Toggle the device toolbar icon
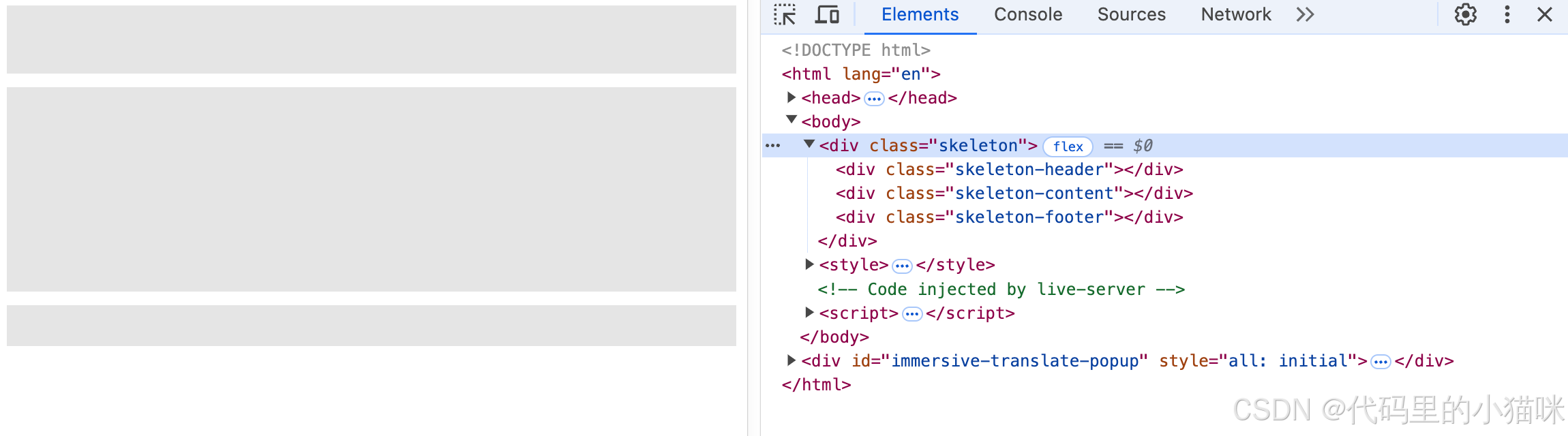 [827, 14]
